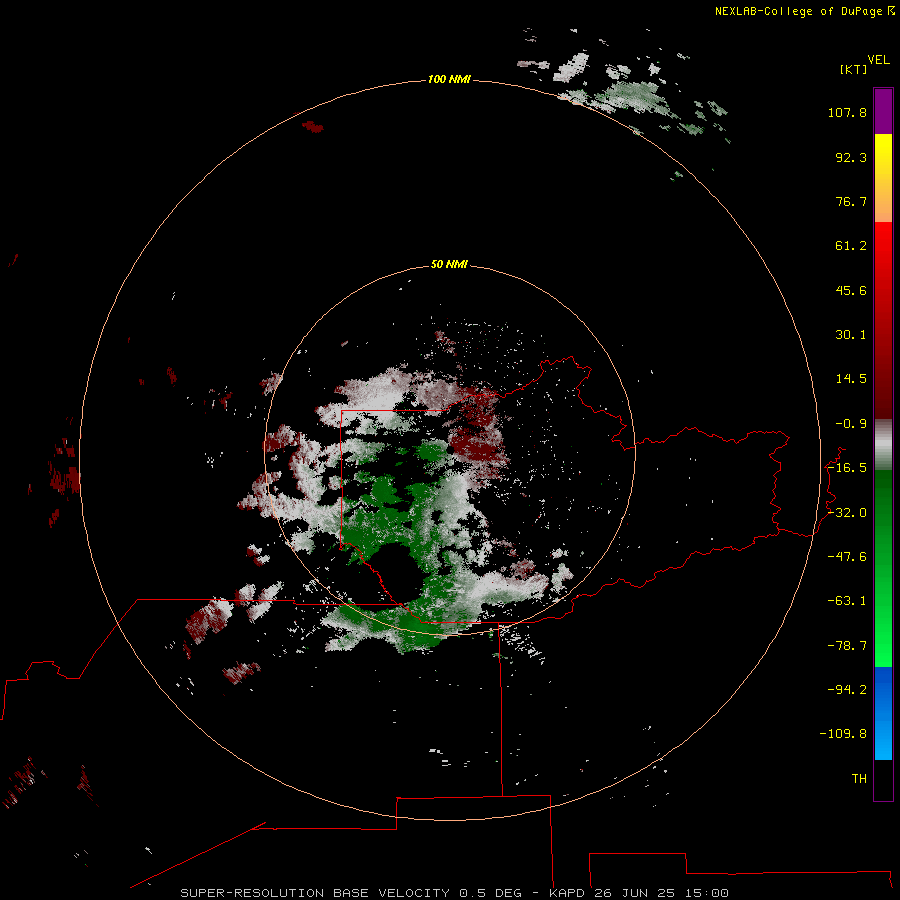Click the 100 NMI range ring label
Image resolution: width=900 pixels, height=900 pixels.
click(449, 79)
